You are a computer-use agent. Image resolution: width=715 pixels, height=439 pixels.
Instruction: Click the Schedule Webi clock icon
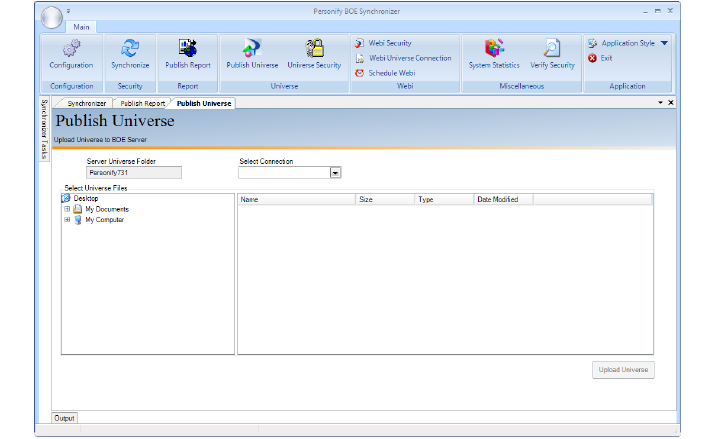click(x=360, y=73)
